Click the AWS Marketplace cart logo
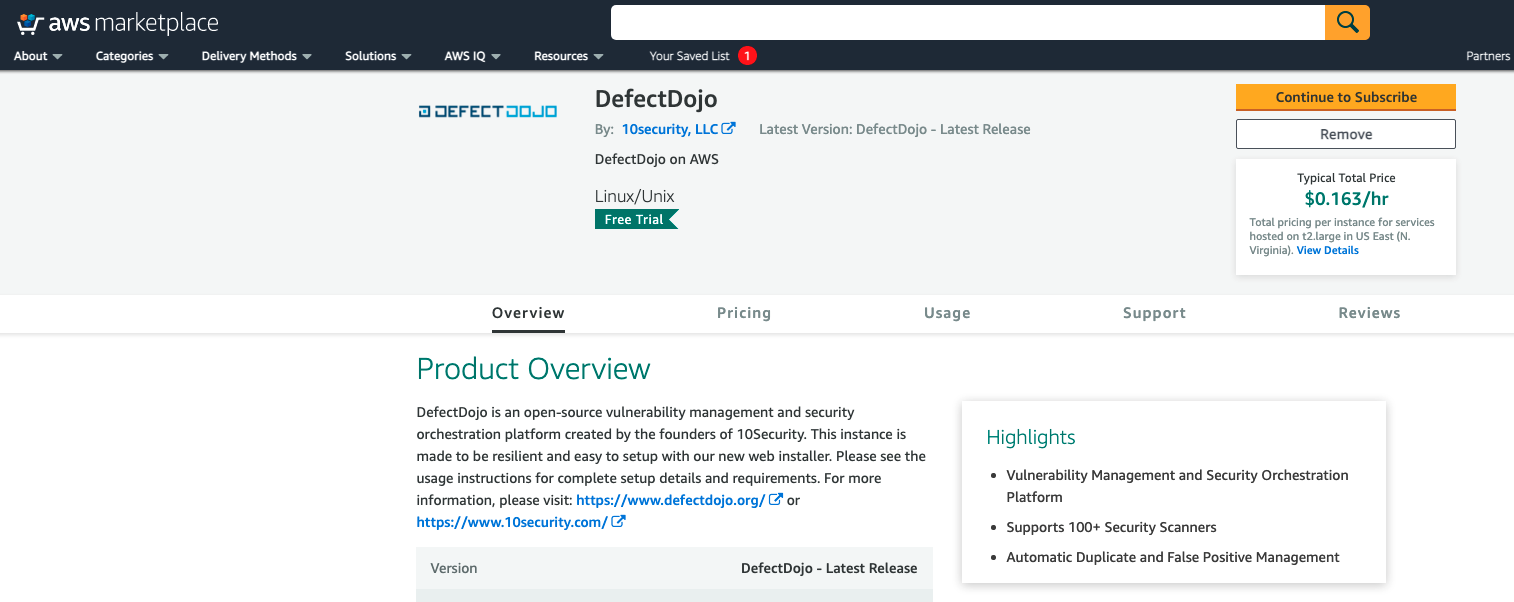The width and height of the screenshot is (1514, 602). click(x=32, y=21)
